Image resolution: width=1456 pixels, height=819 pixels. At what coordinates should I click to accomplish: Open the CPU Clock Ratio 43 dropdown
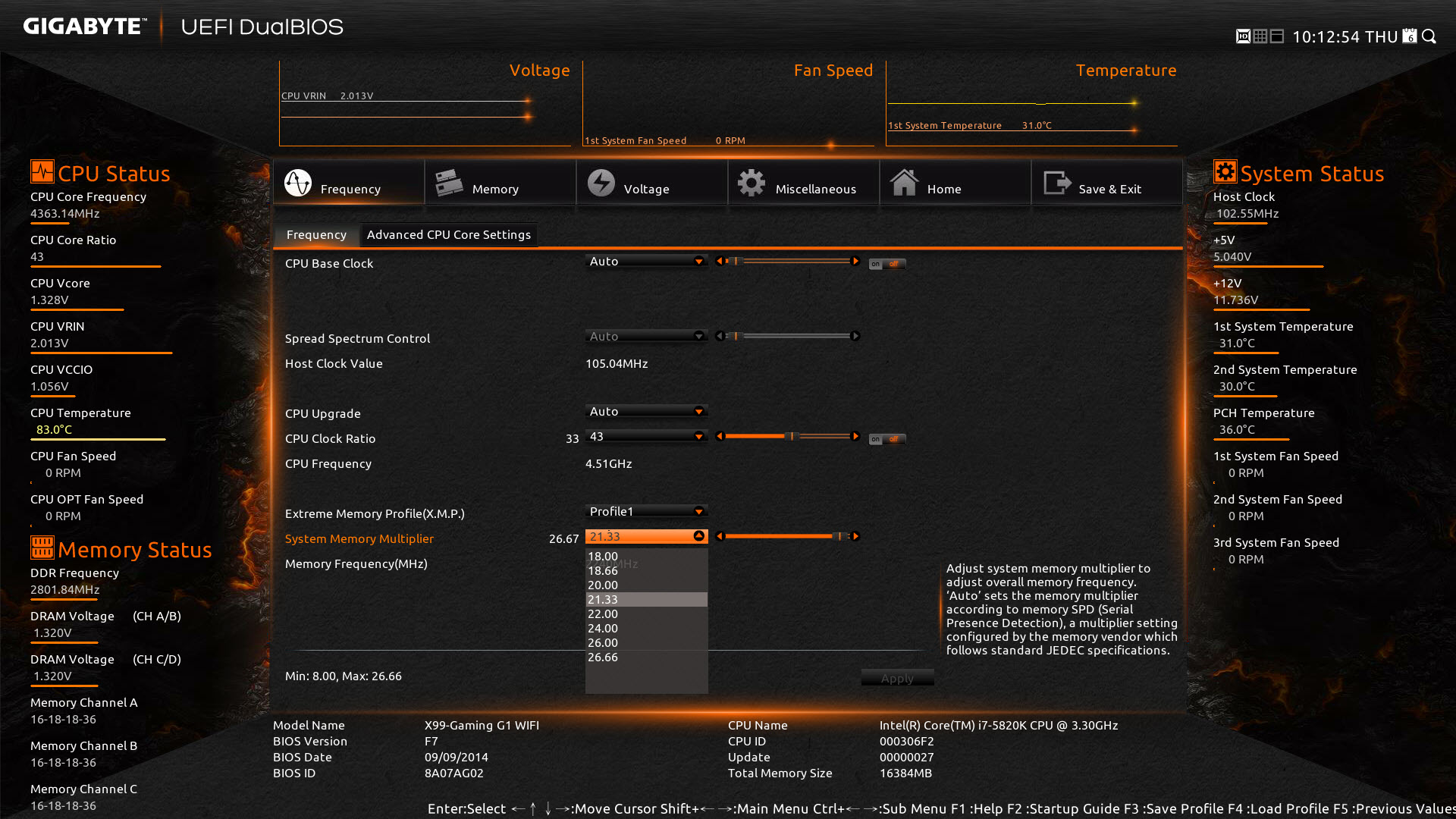point(646,436)
